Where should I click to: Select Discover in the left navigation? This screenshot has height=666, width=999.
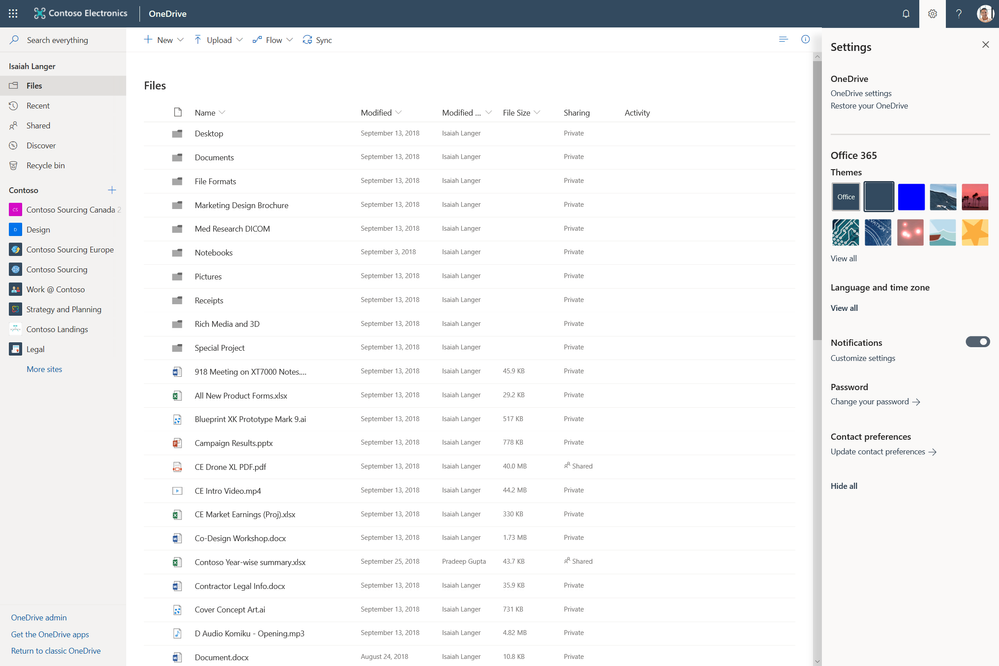[x=63, y=145]
